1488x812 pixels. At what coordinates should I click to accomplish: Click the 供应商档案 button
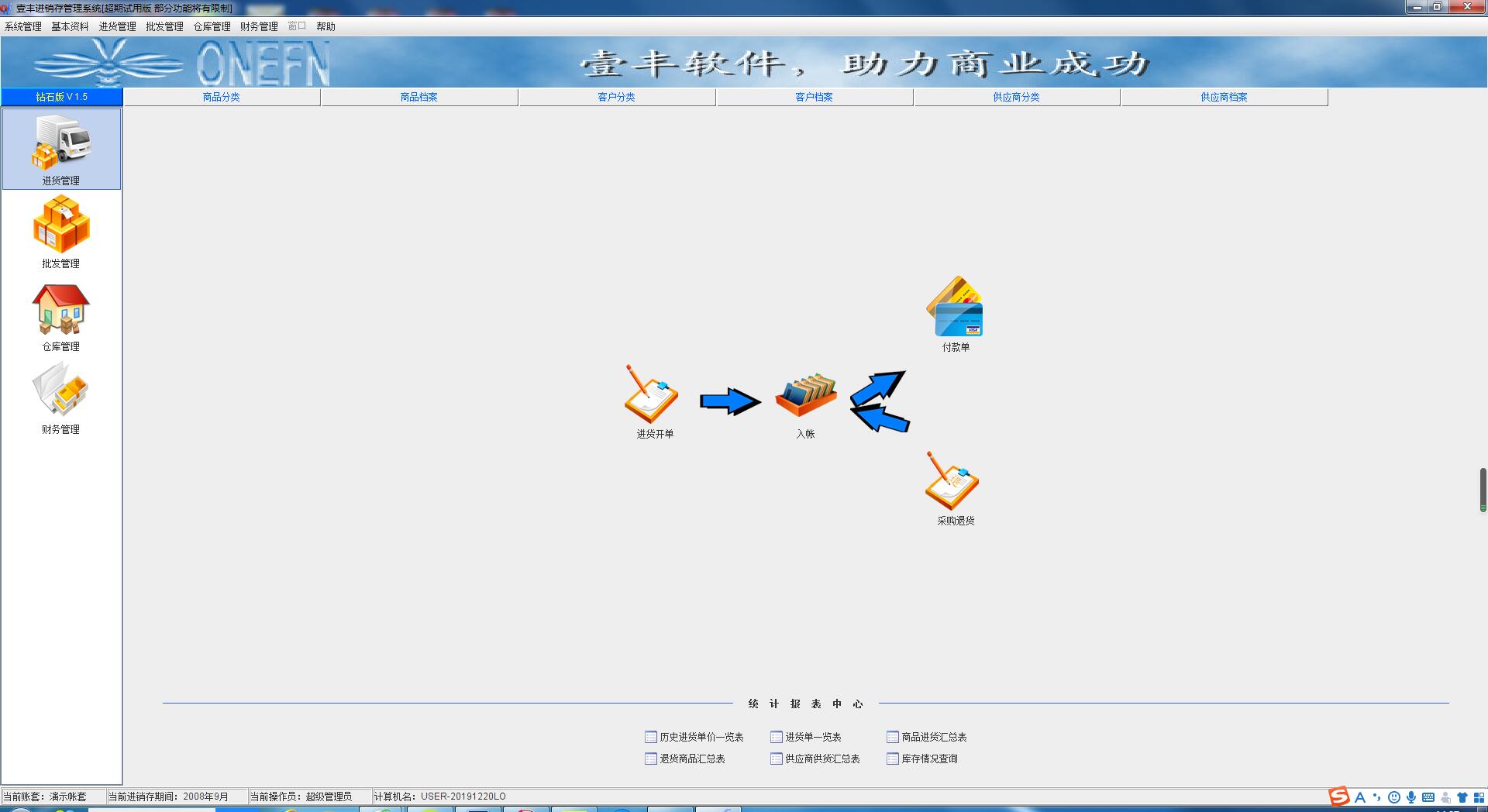[1224, 97]
